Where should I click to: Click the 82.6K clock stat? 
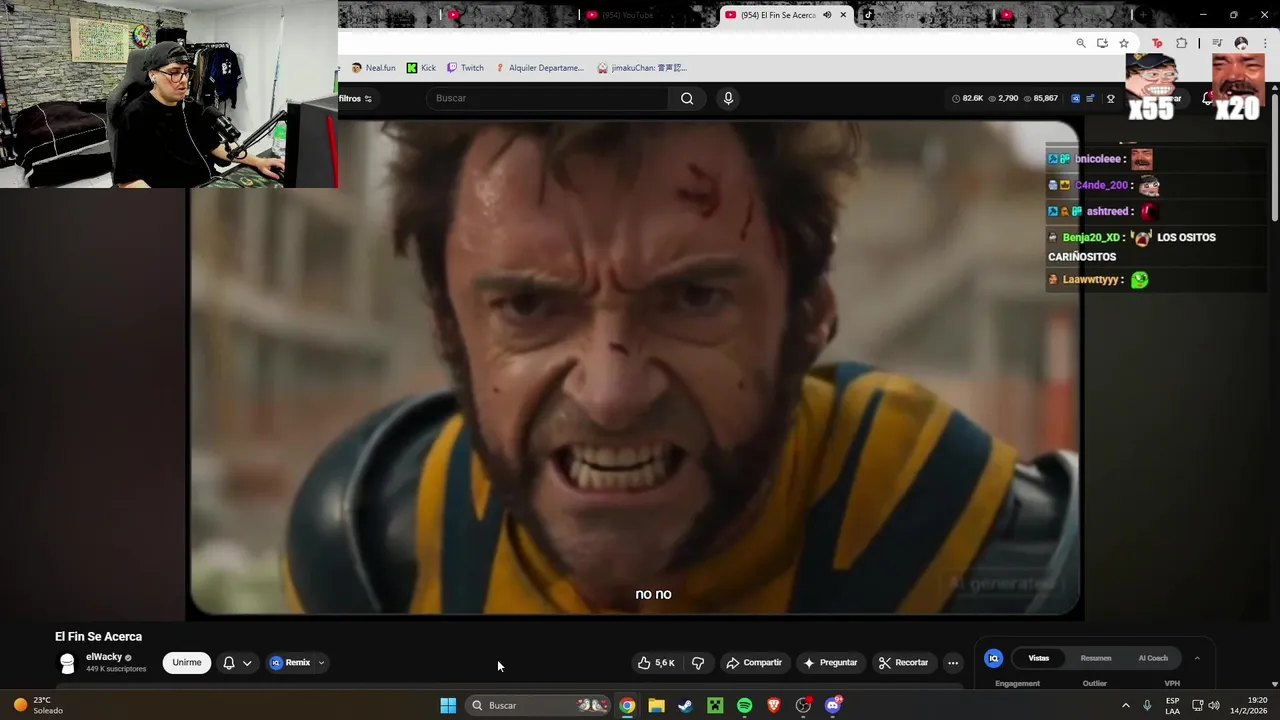(x=967, y=99)
